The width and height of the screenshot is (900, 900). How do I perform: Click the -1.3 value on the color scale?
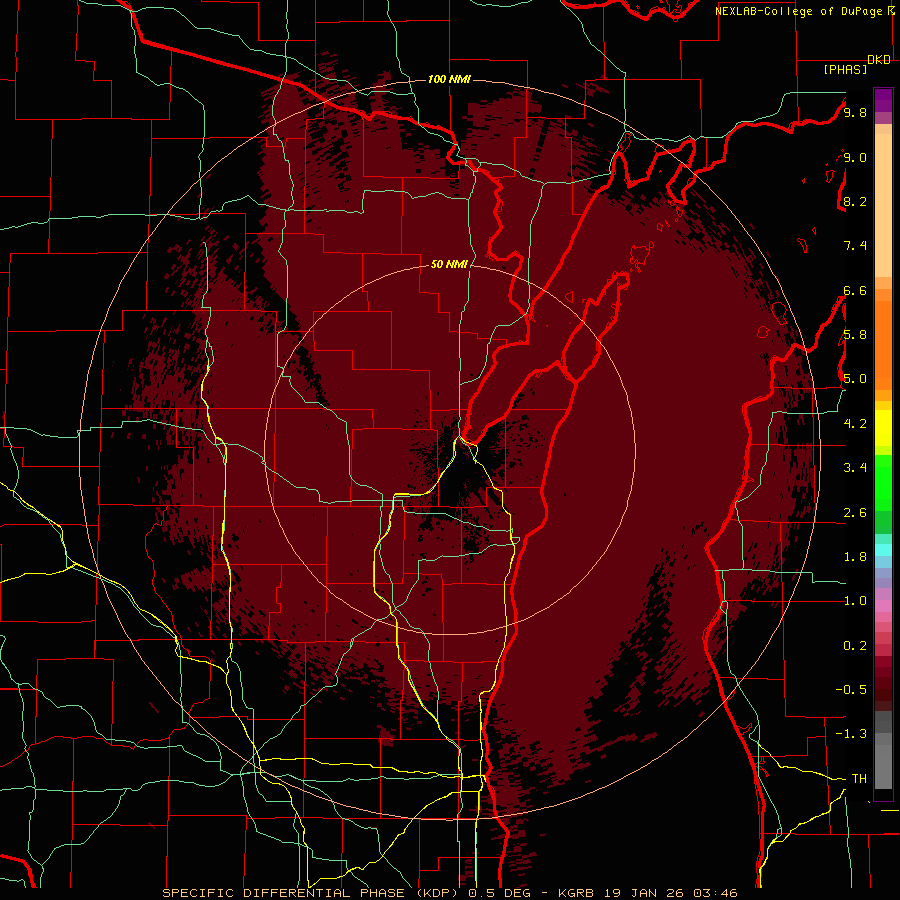coord(851,734)
